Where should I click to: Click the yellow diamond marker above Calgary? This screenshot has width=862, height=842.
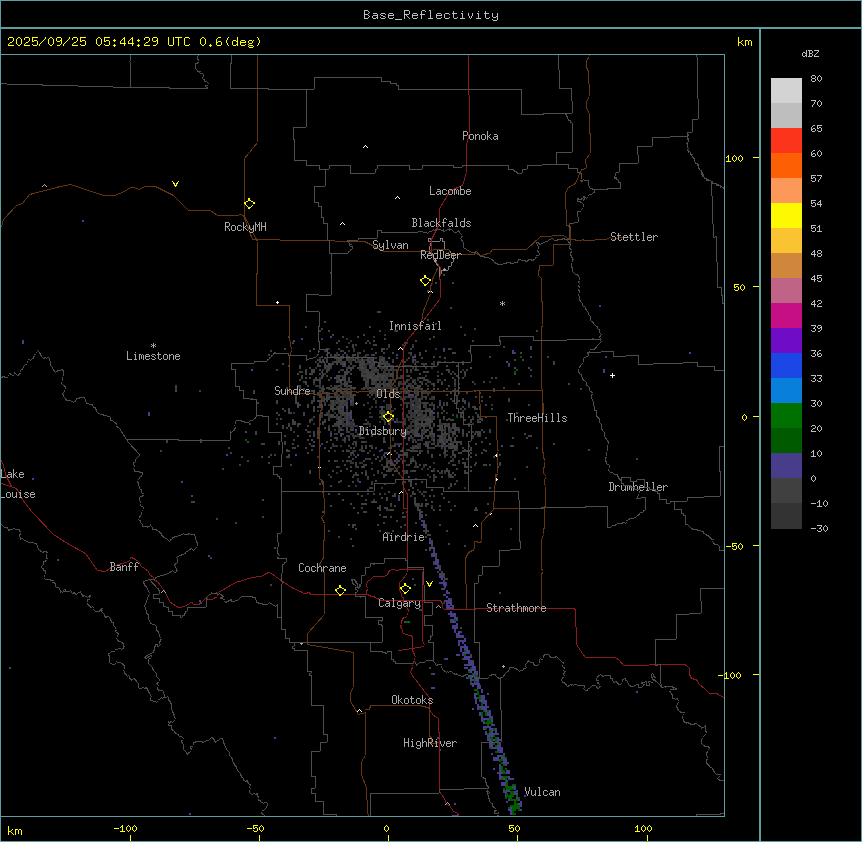[405, 588]
